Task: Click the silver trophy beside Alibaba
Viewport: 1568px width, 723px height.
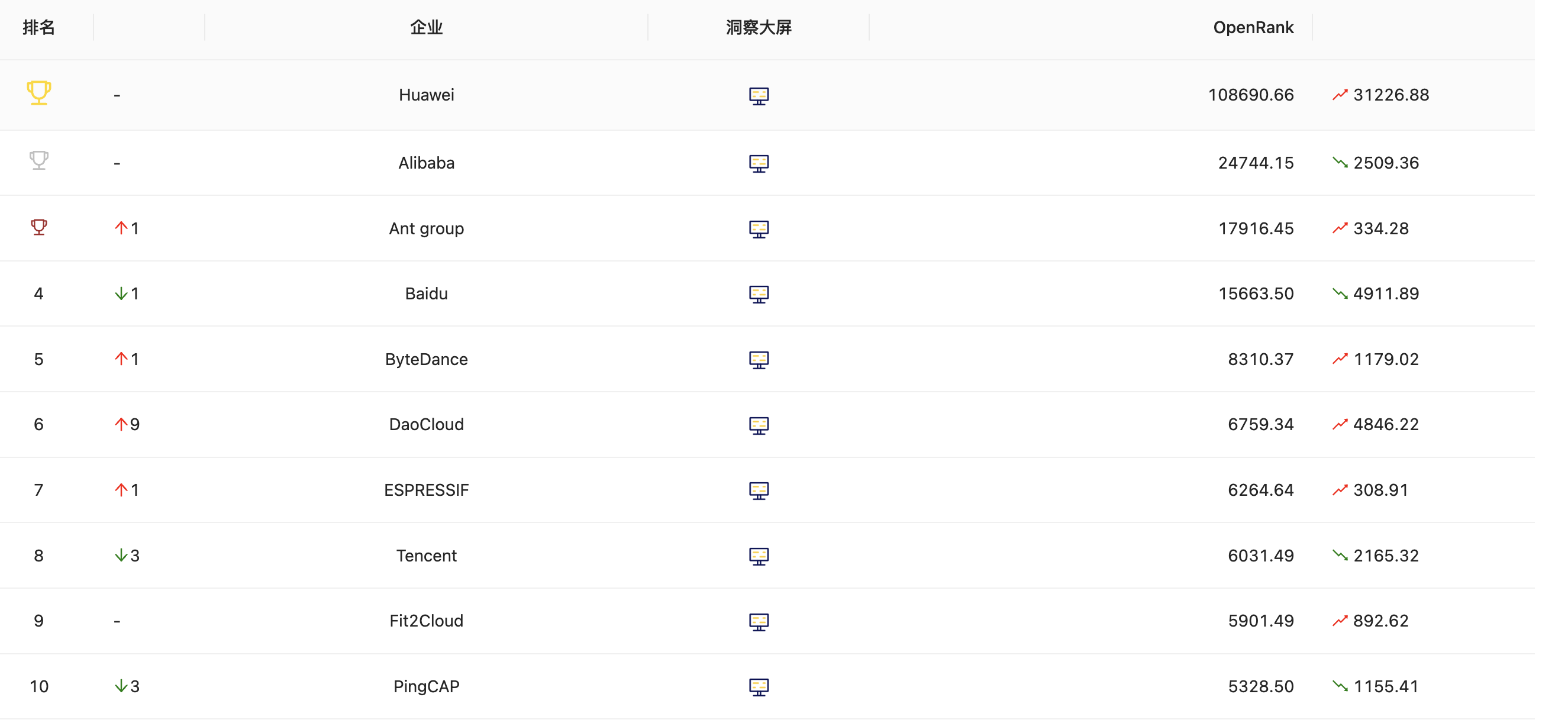Action: click(39, 161)
